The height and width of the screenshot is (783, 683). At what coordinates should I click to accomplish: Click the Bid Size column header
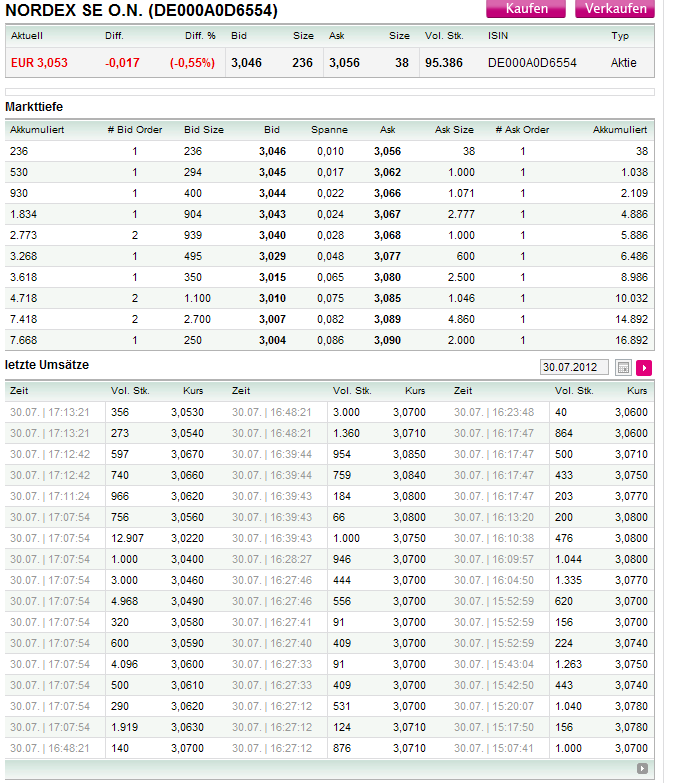coord(204,130)
